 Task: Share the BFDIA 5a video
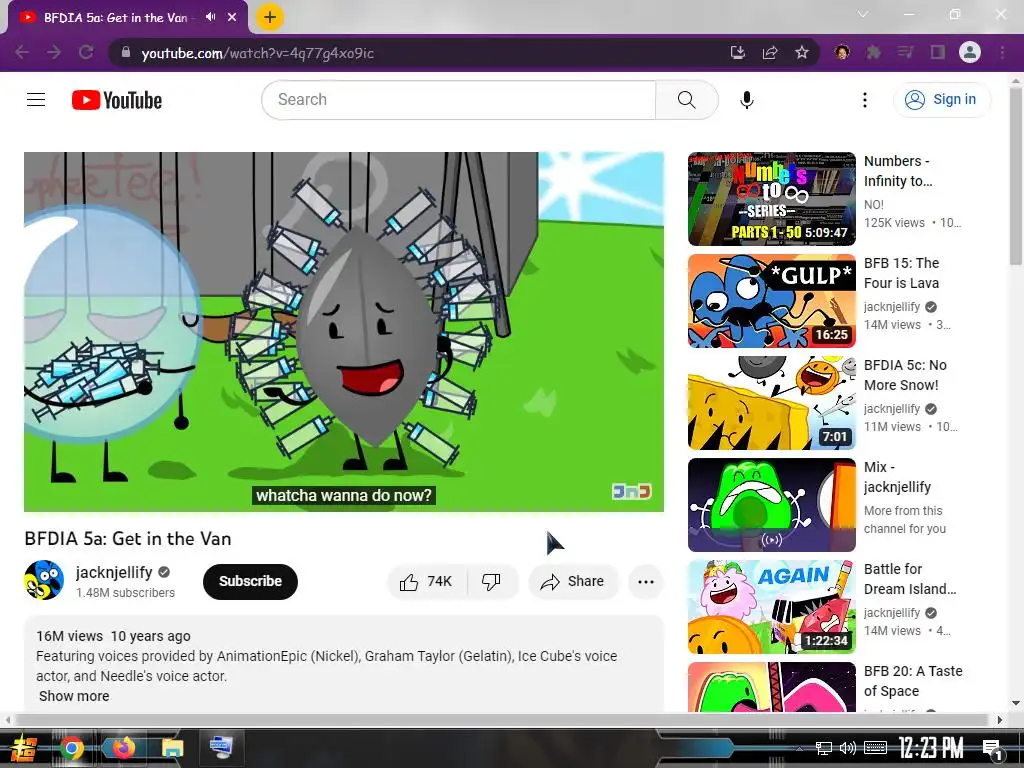pos(573,581)
